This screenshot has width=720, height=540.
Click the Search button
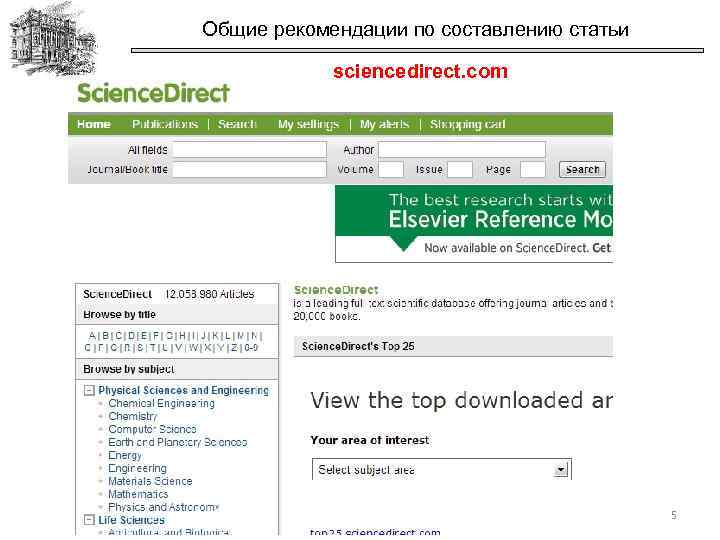click(582, 169)
